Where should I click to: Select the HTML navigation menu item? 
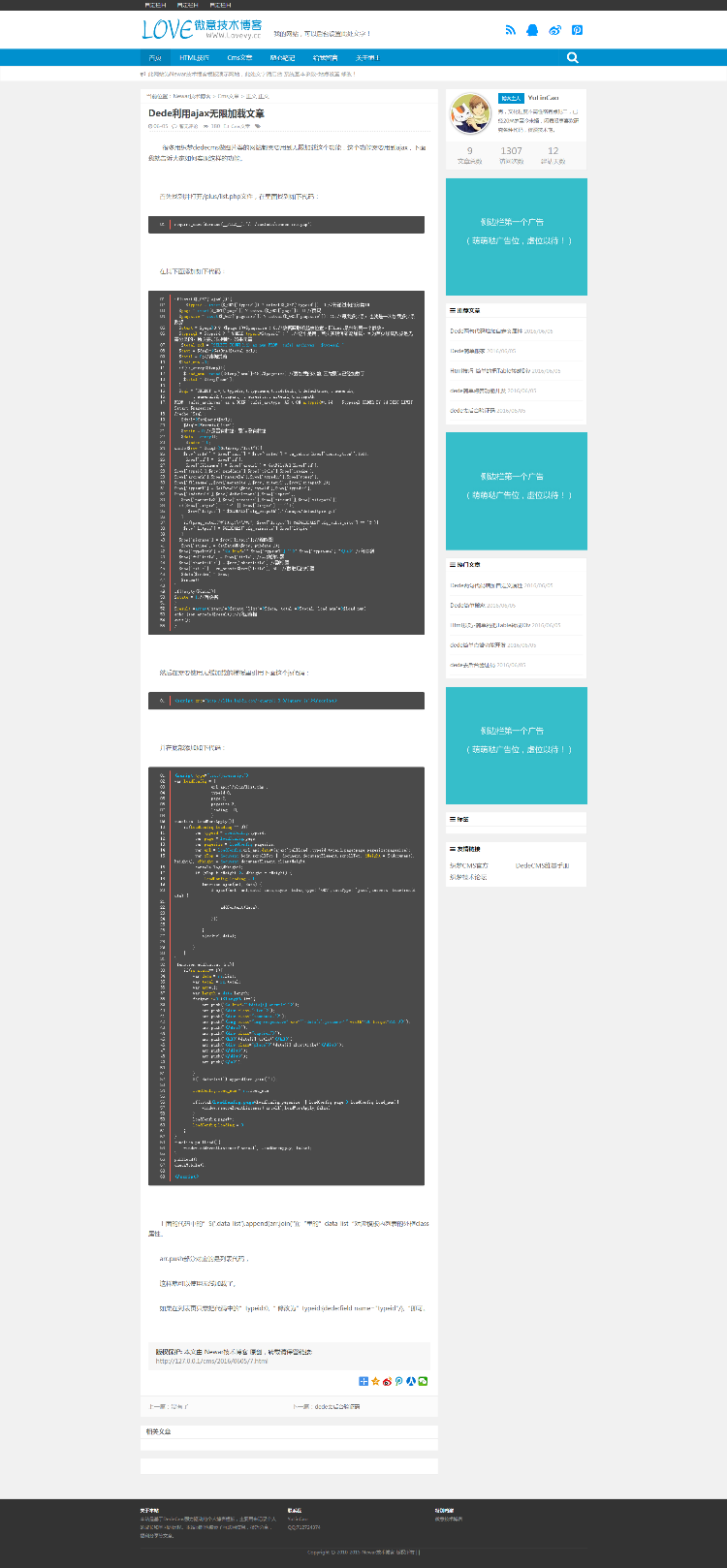pyautogui.click(x=194, y=58)
